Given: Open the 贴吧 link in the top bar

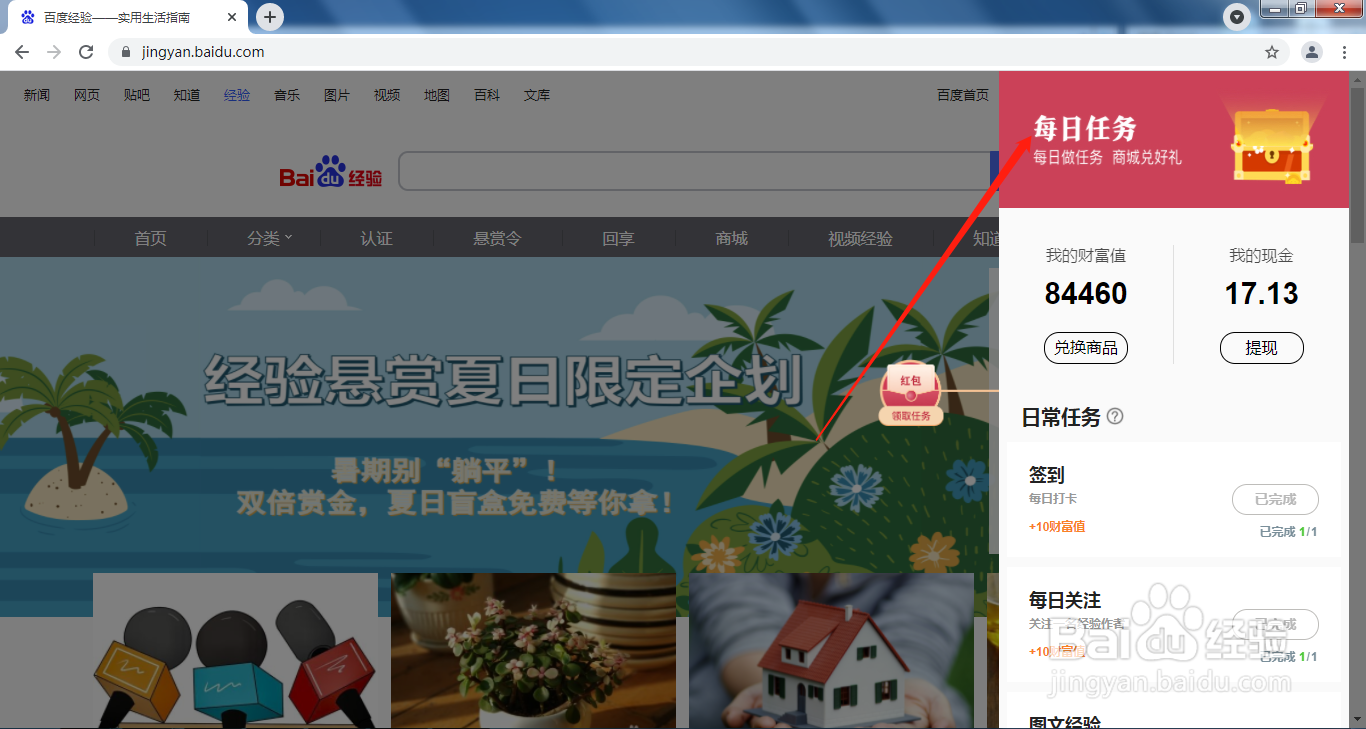Looking at the screenshot, I should (137, 95).
